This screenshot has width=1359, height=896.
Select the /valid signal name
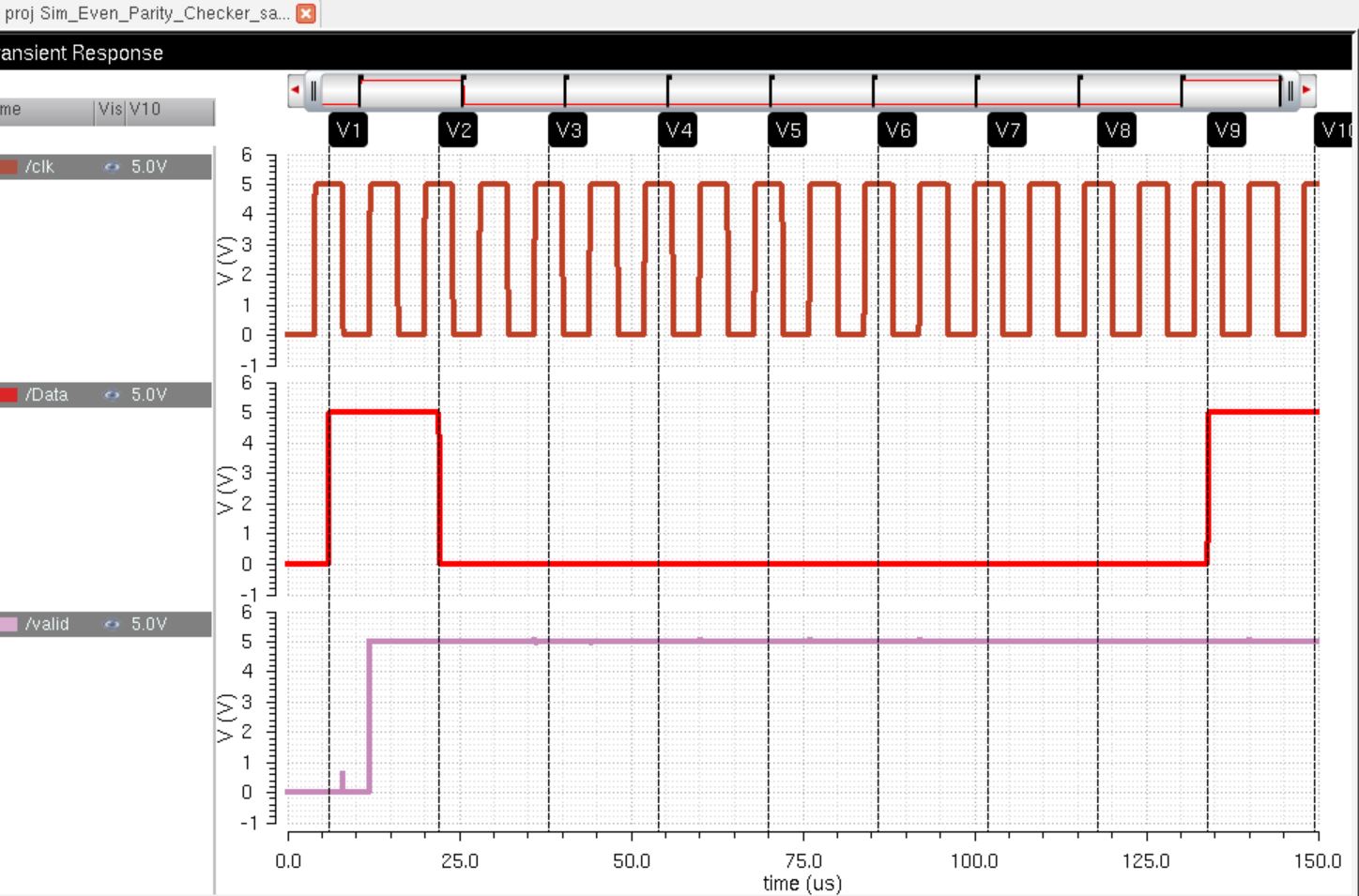click(47, 624)
